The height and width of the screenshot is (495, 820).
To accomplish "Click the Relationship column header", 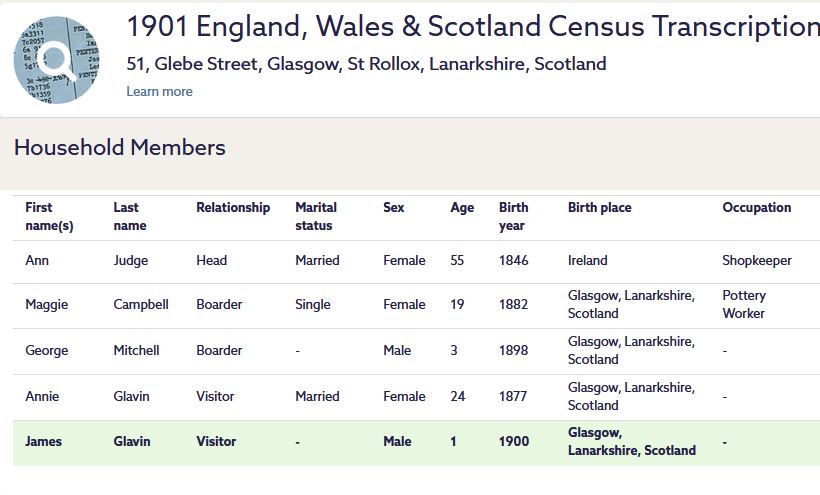I will click(233, 208).
